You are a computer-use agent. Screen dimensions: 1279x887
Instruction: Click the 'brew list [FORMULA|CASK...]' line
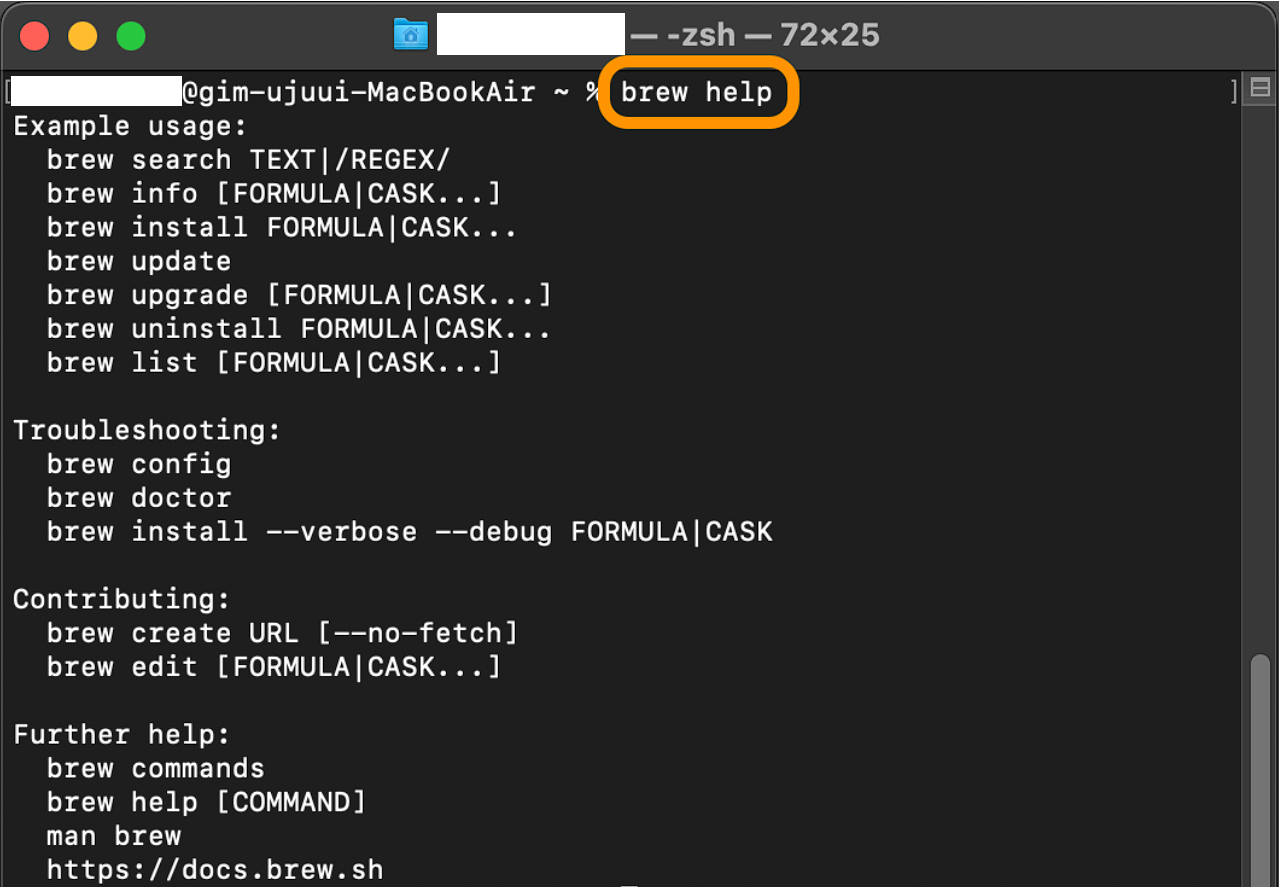point(274,362)
